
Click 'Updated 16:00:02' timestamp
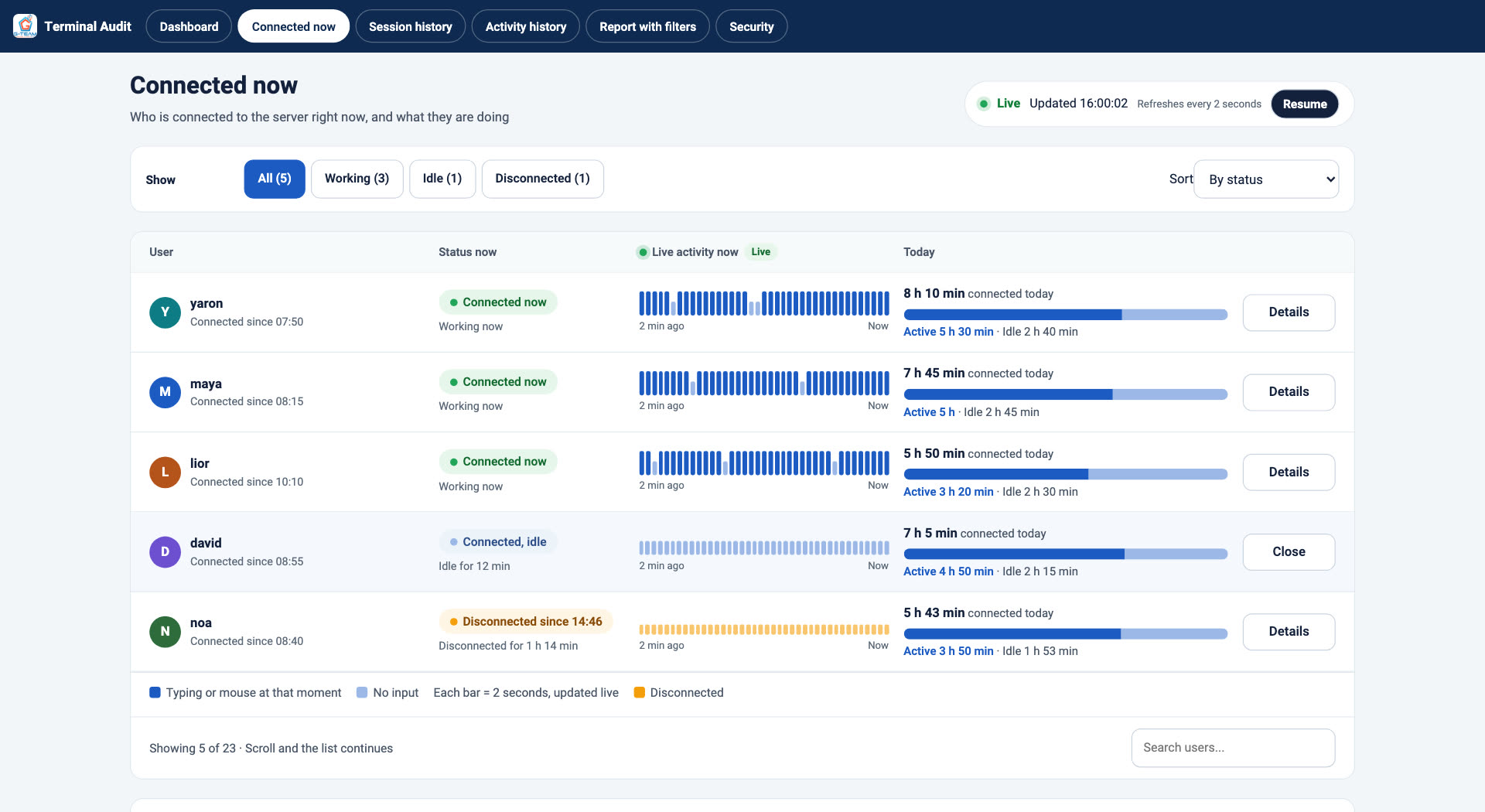[1078, 104]
